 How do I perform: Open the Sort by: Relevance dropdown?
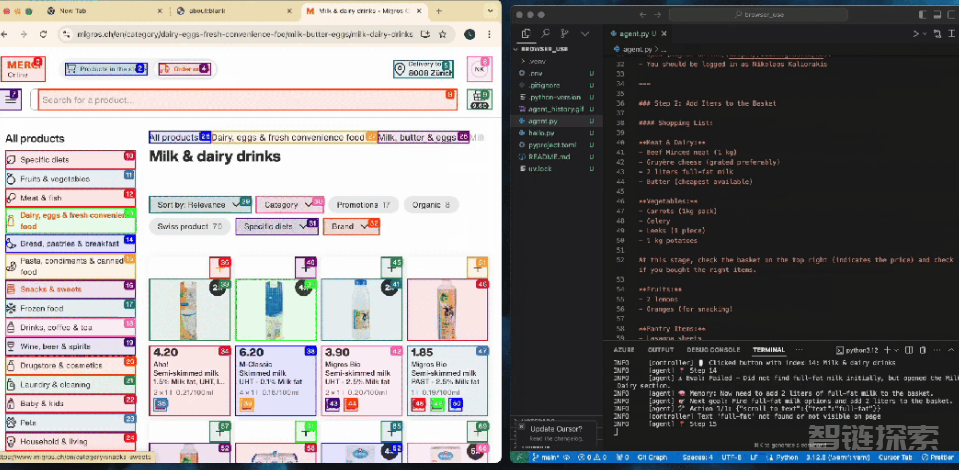[200, 205]
